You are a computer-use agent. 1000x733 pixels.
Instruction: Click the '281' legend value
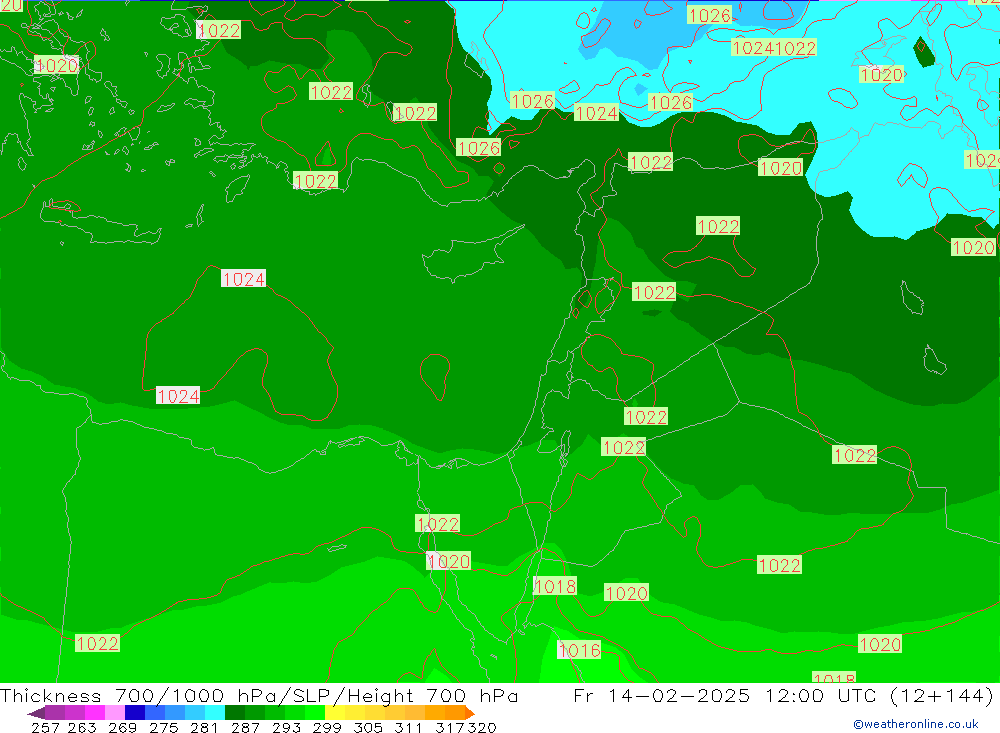pos(204,727)
